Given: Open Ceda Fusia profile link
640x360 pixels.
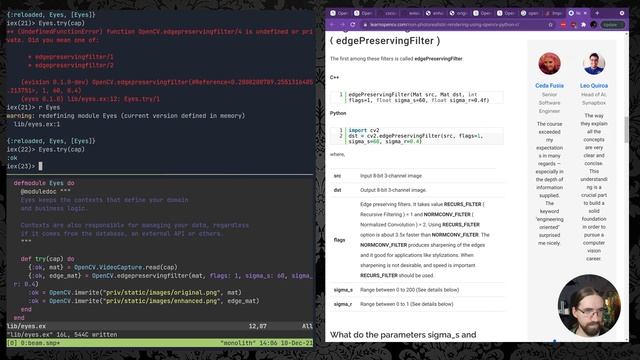Looking at the screenshot, I should point(549,86).
